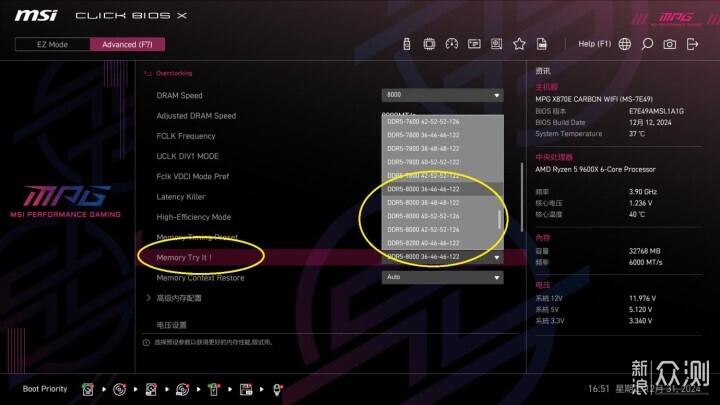Expand 高级内存配置 submenu
The image size is (720, 405).
[x=179, y=298]
